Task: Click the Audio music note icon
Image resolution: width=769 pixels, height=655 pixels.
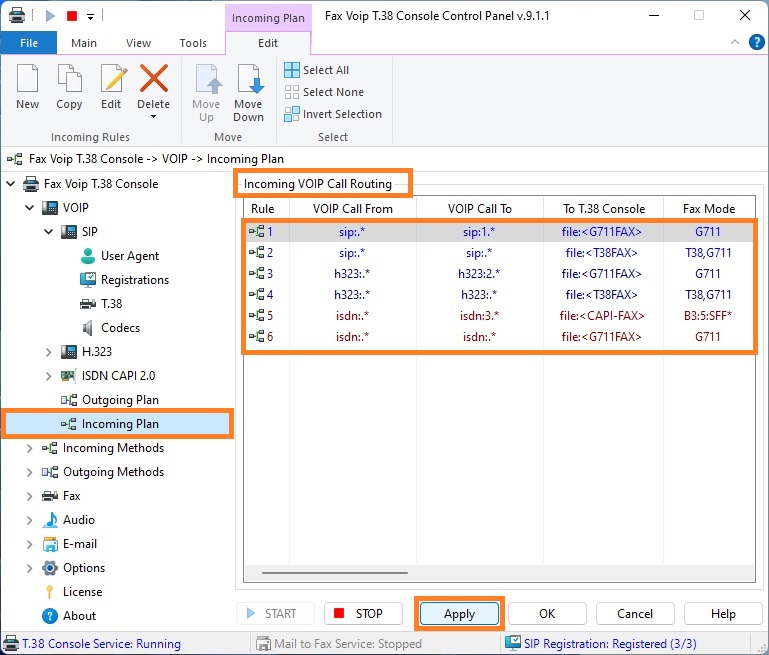Action: (x=50, y=520)
